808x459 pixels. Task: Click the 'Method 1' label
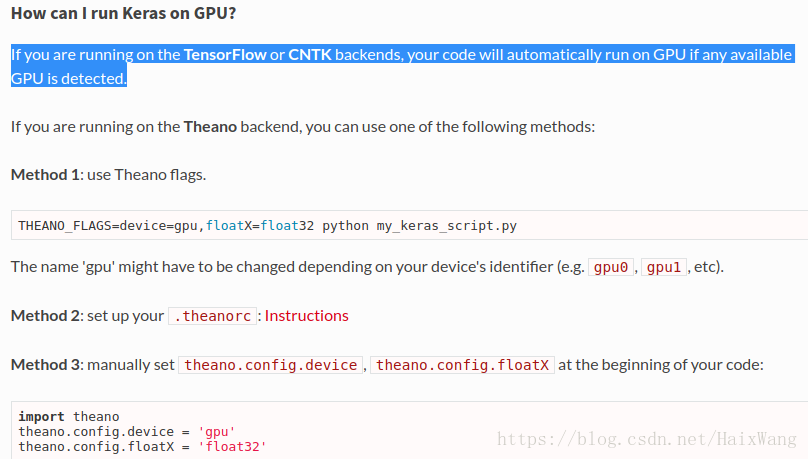[x=45, y=175]
